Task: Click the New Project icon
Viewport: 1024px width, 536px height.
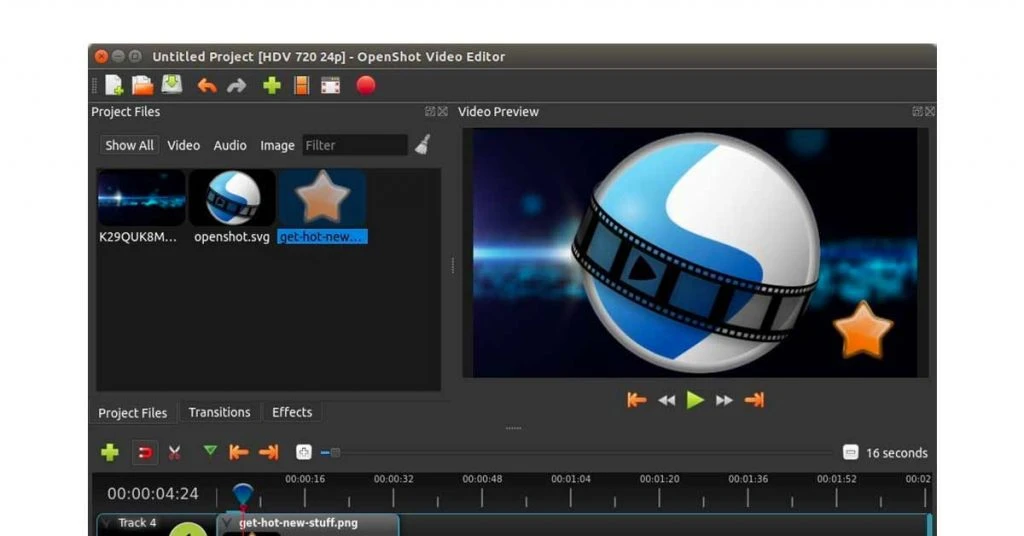Action: (114, 86)
